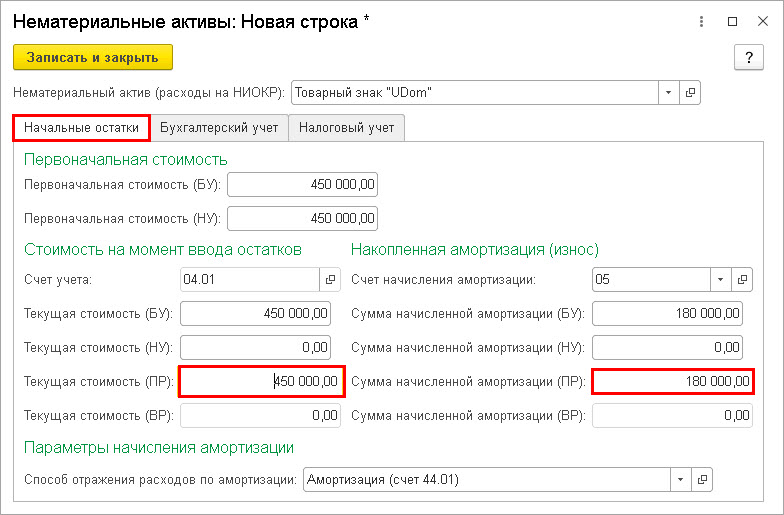Click the Первоначальная стоимость (БУ) field
784x515 pixels.
pyautogui.click(x=302, y=184)
